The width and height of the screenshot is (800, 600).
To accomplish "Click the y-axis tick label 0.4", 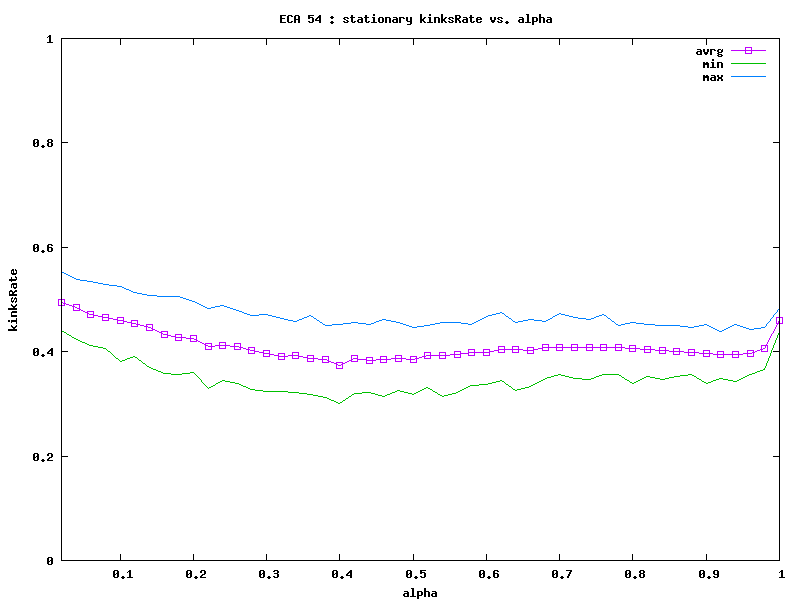I will coord(44,352).
